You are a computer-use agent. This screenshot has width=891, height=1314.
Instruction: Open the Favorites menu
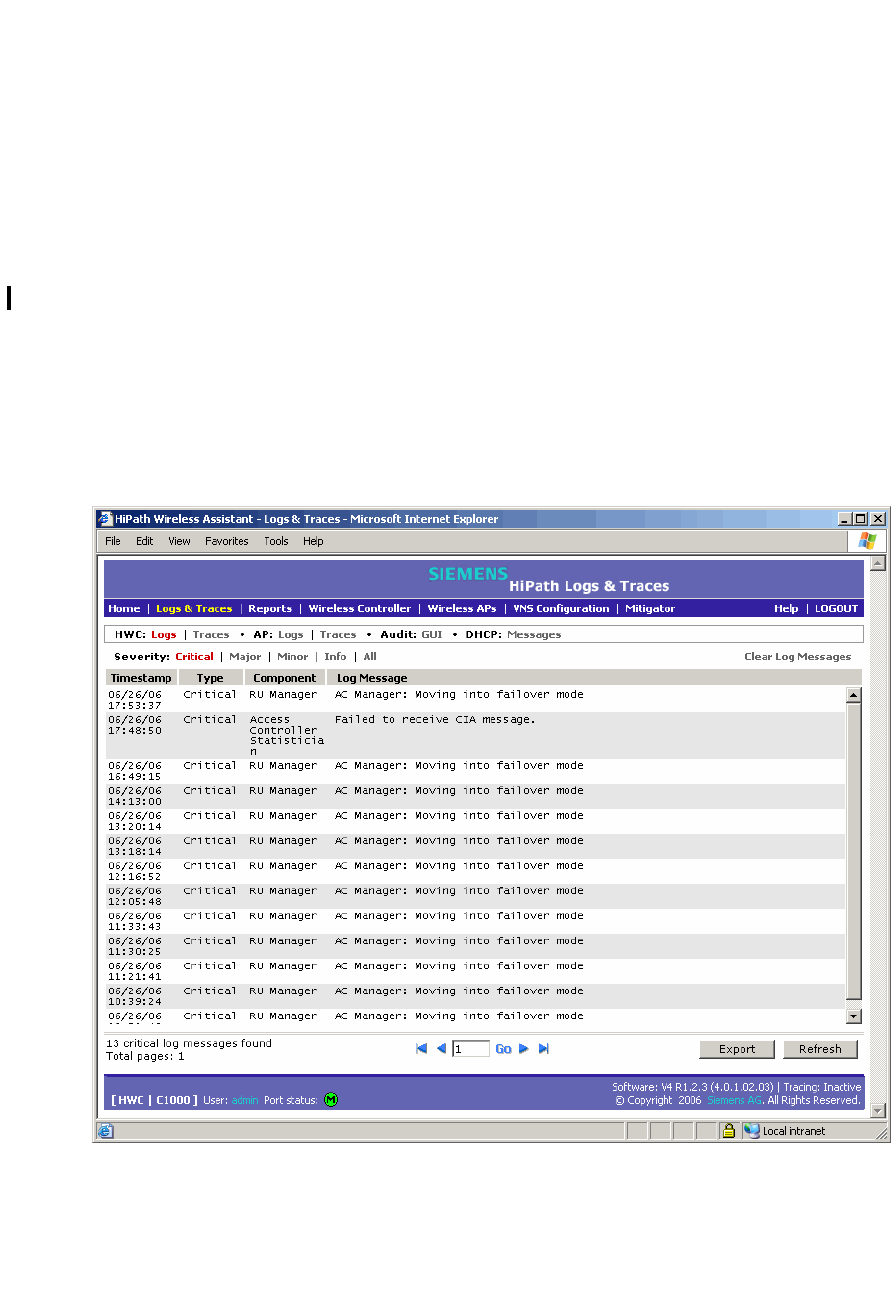point(227,541)
